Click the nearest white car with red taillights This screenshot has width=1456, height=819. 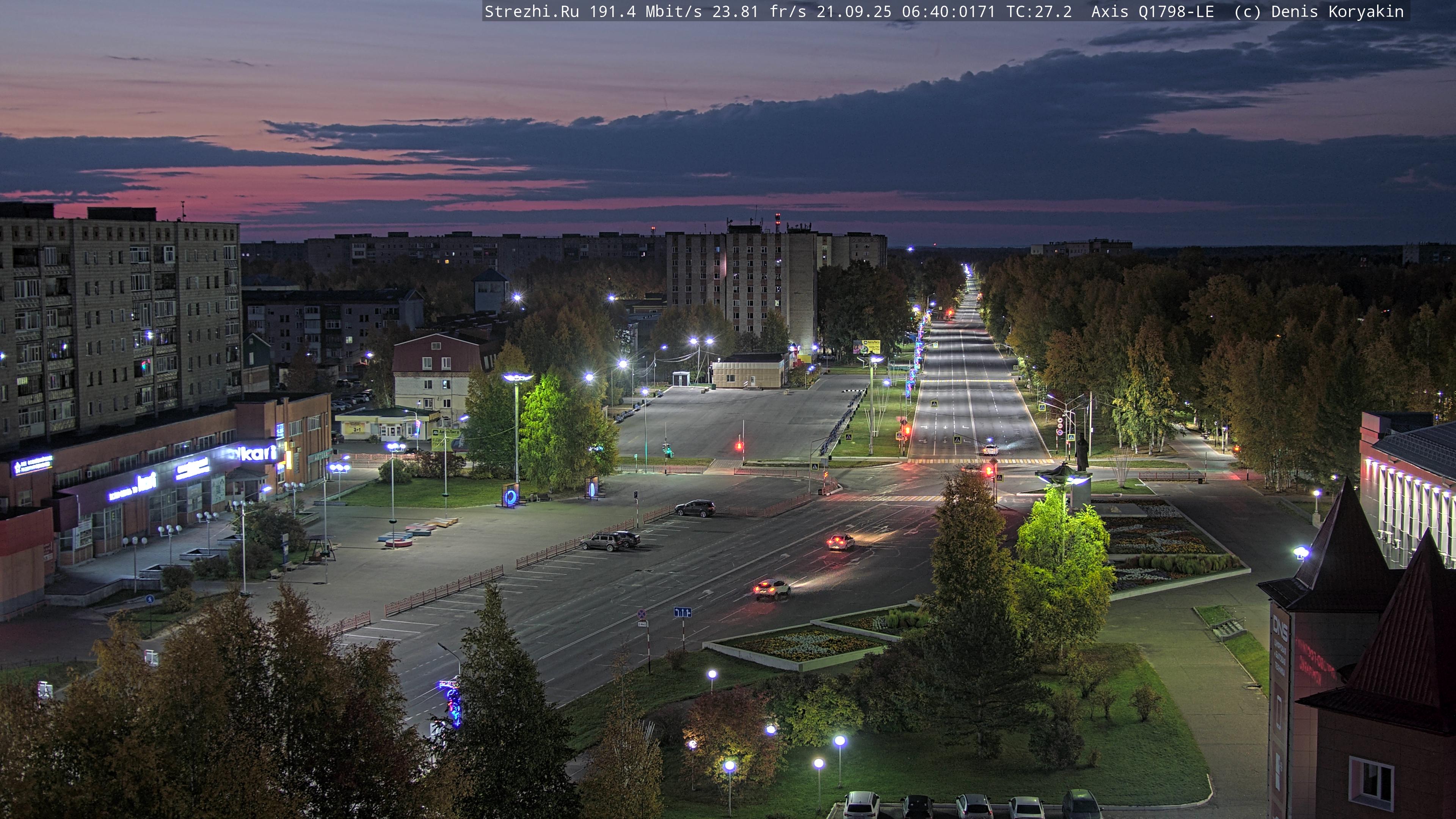pos(772,588)
